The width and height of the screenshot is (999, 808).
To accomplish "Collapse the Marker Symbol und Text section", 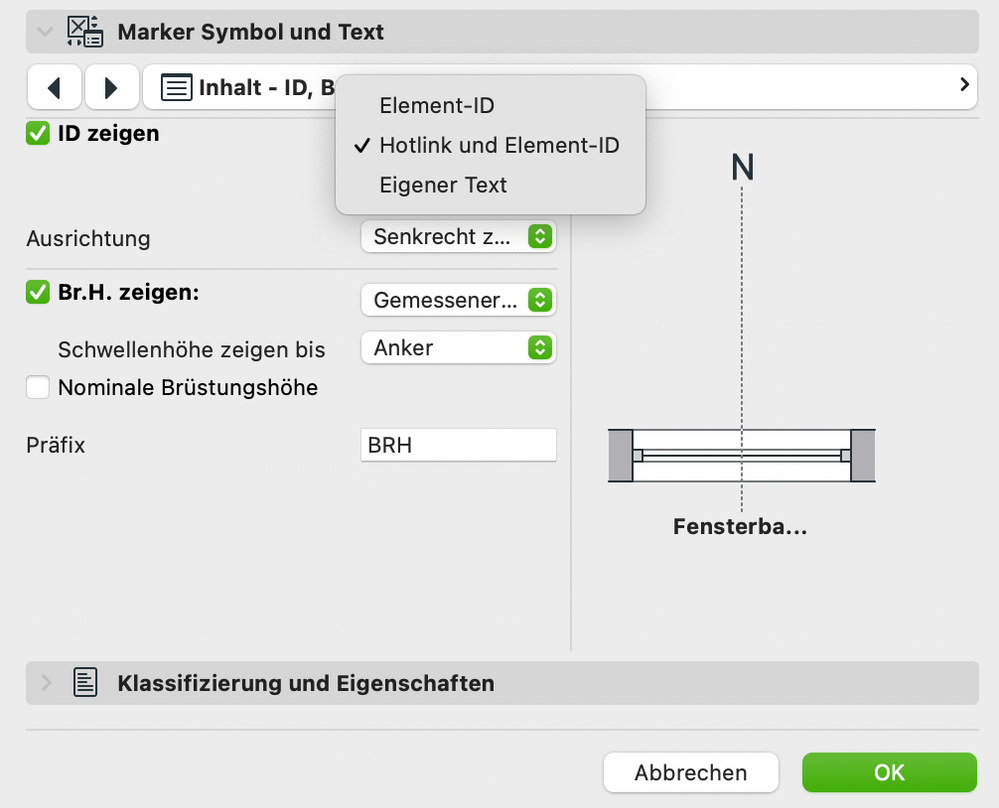I will tap(43, 32).
